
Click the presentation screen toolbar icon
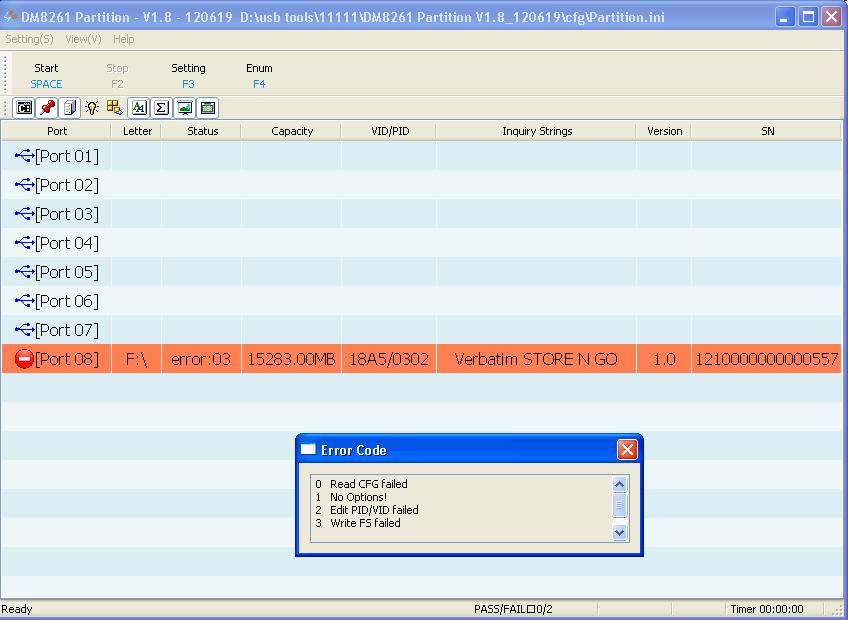point(185,108)
